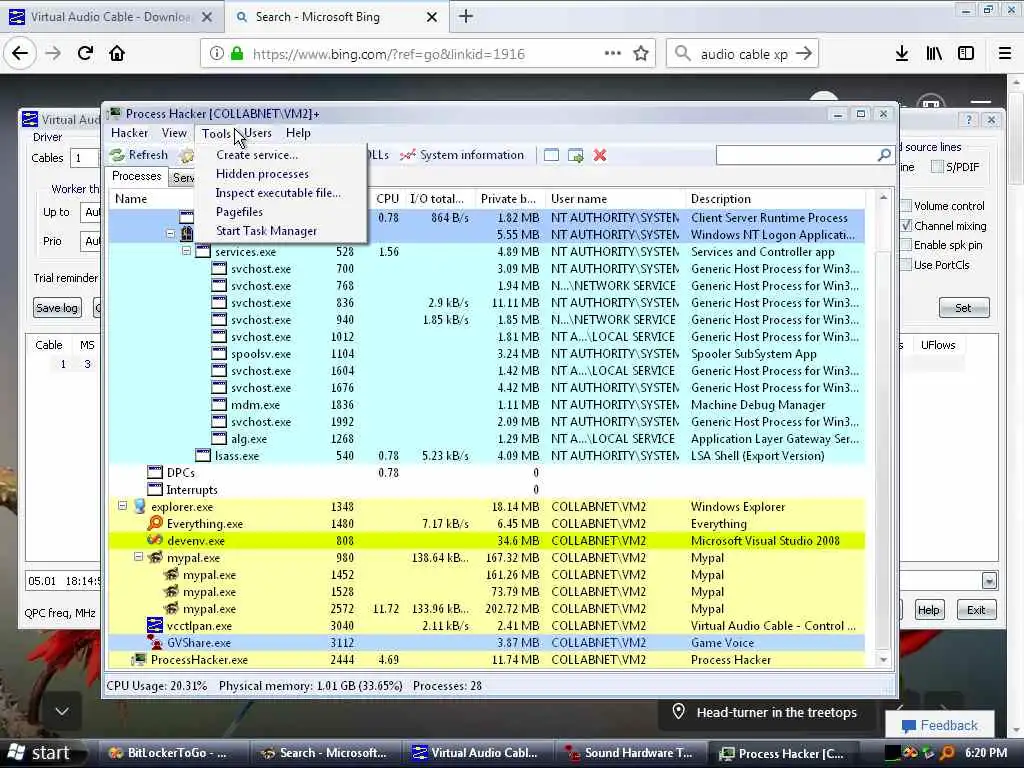Image resolution: width=1024 pixels, height=768 pixels.
Task: Open the browser hamburger menu
Action: point(1005,54)
